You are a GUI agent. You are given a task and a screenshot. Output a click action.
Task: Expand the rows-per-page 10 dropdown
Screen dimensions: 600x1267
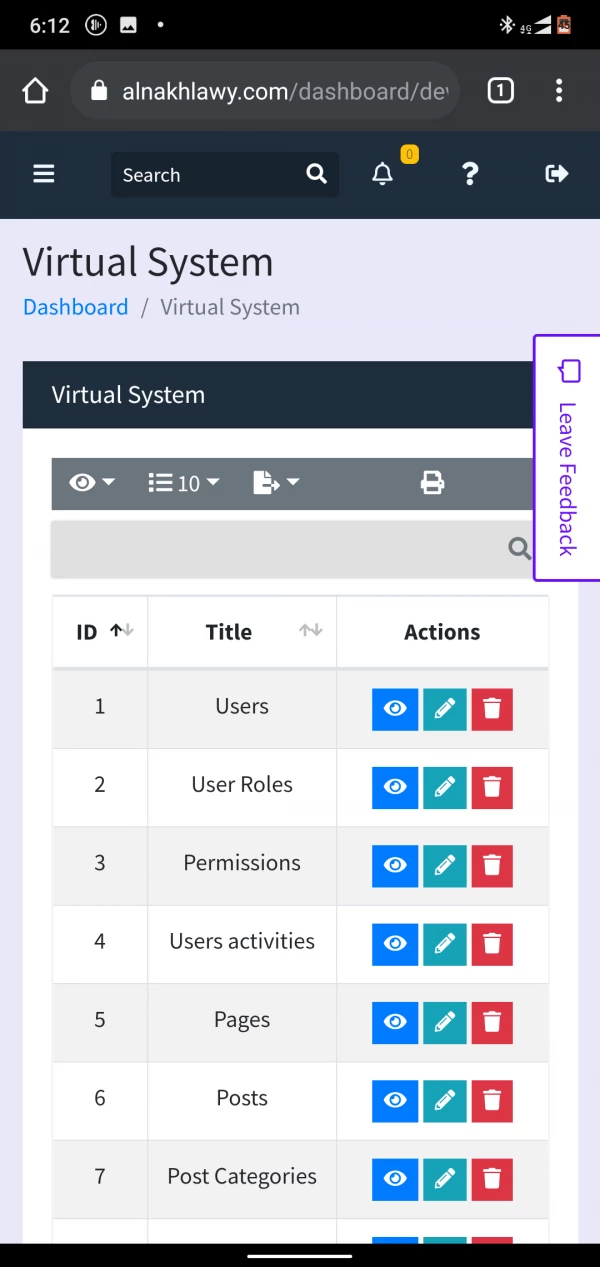pos(184,484)
